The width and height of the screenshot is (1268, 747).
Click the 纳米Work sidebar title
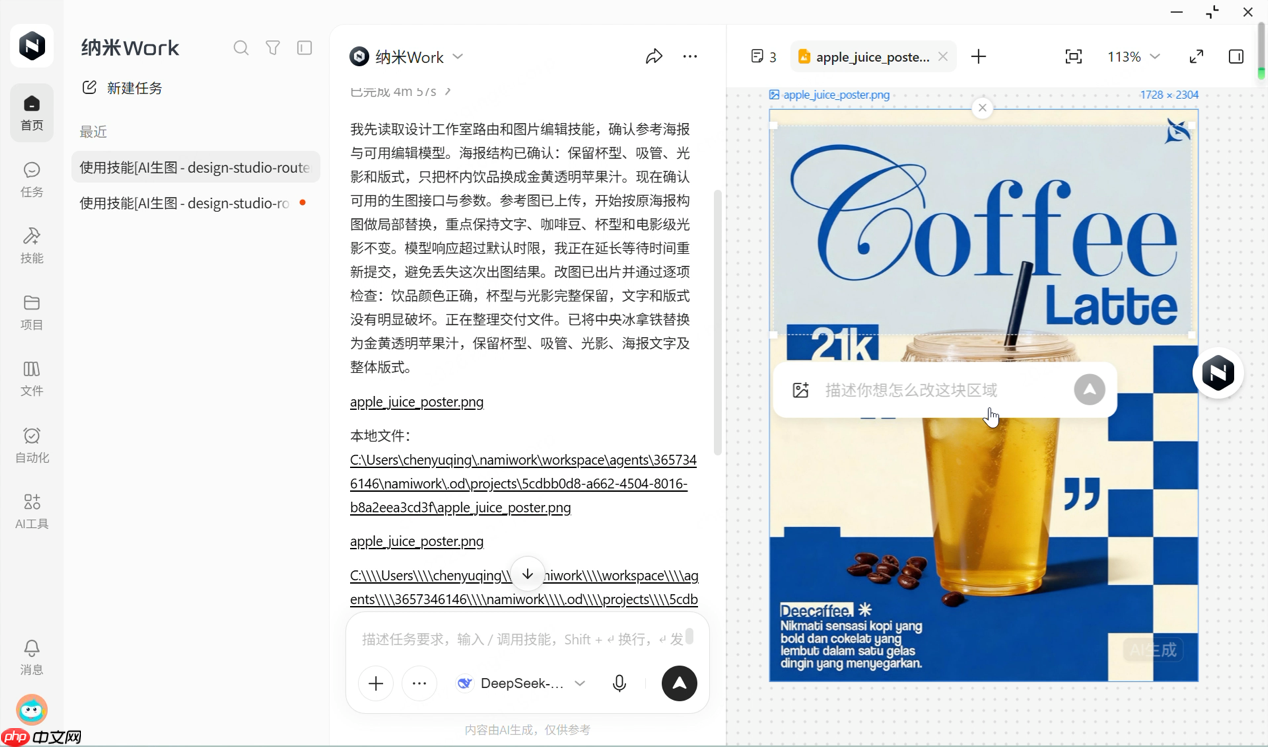point(130,48)
